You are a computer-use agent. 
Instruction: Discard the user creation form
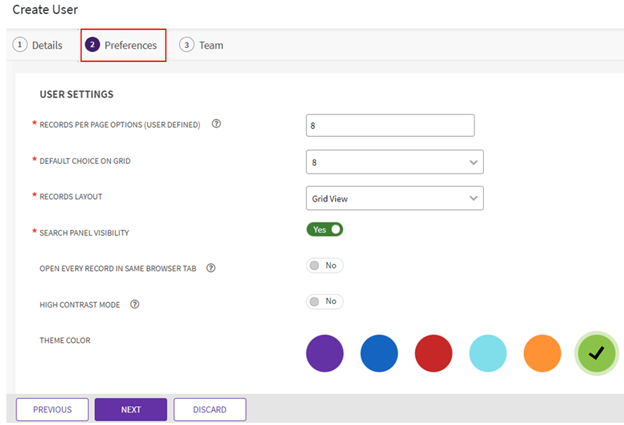coord(210,409)
